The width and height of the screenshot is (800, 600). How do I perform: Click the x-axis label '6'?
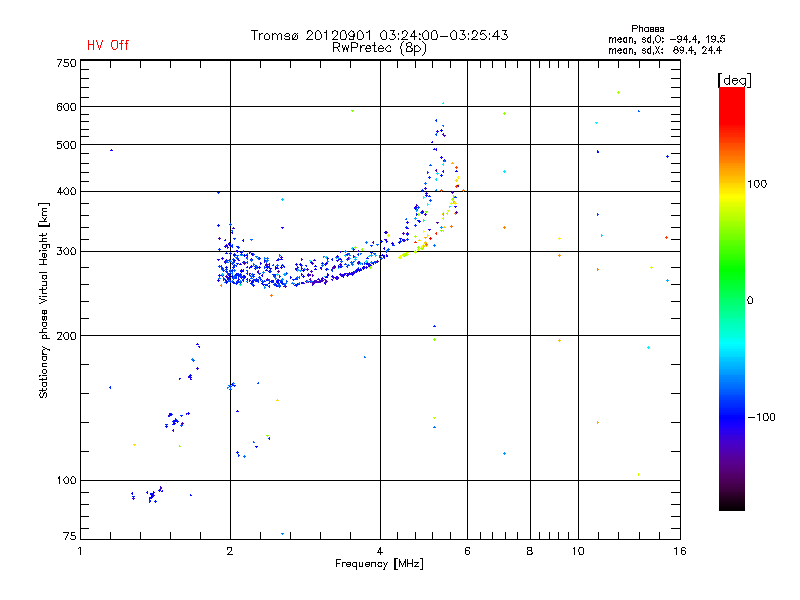pyautogui.click(x=467, y=551)
